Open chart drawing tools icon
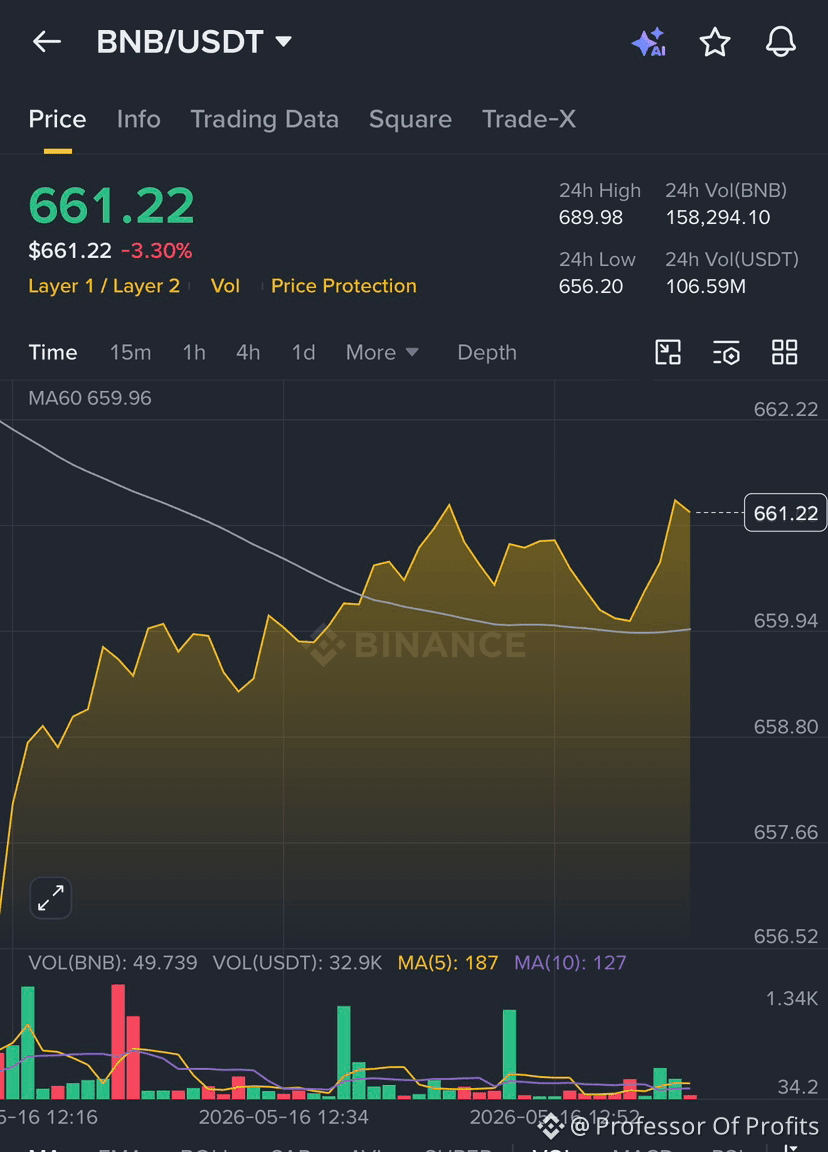828x1152 pixels. point(668,353)
